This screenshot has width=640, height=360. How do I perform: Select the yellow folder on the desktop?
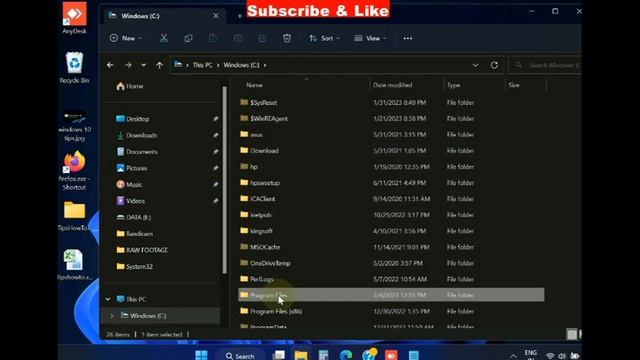[x=74, y=216]
